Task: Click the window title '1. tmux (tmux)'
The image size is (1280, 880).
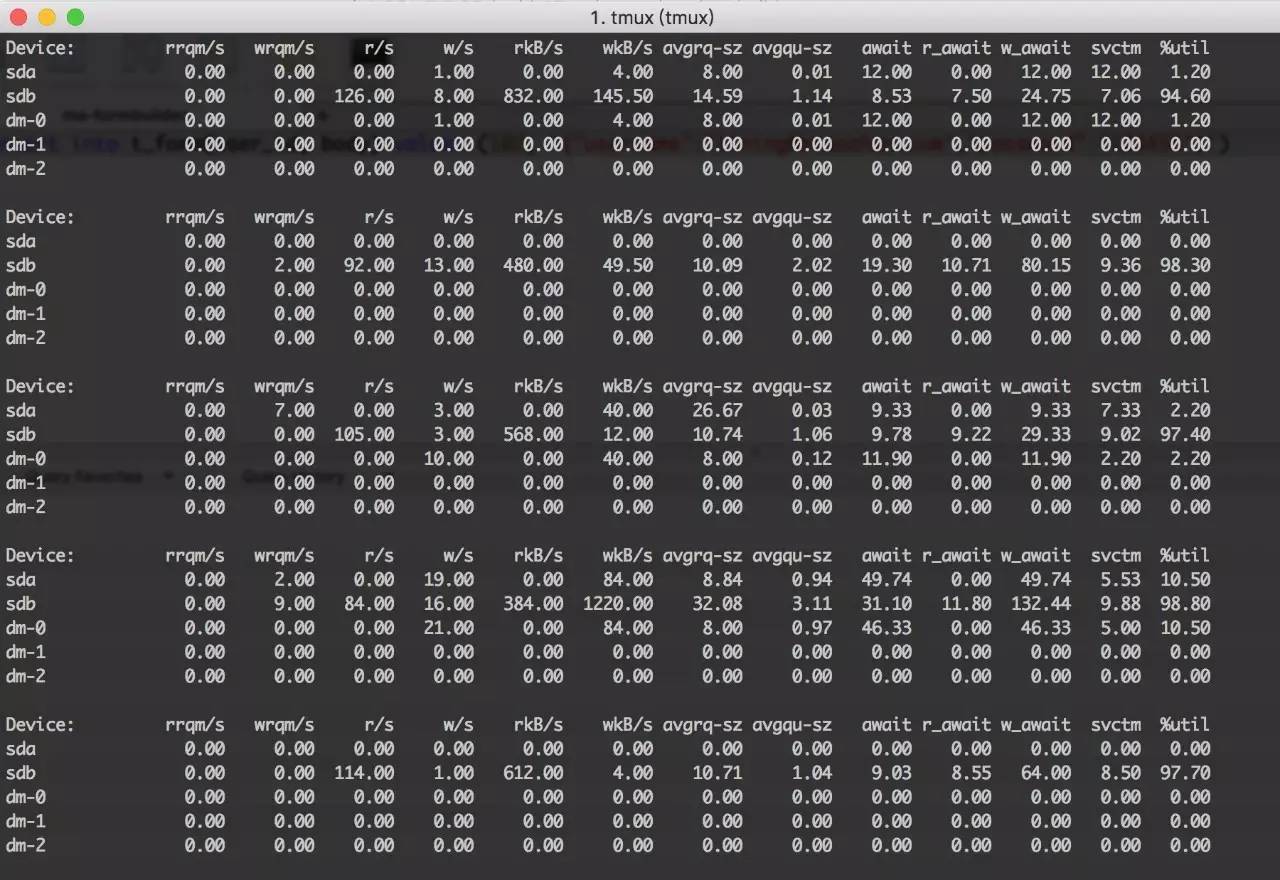Action: click(652, 17)
